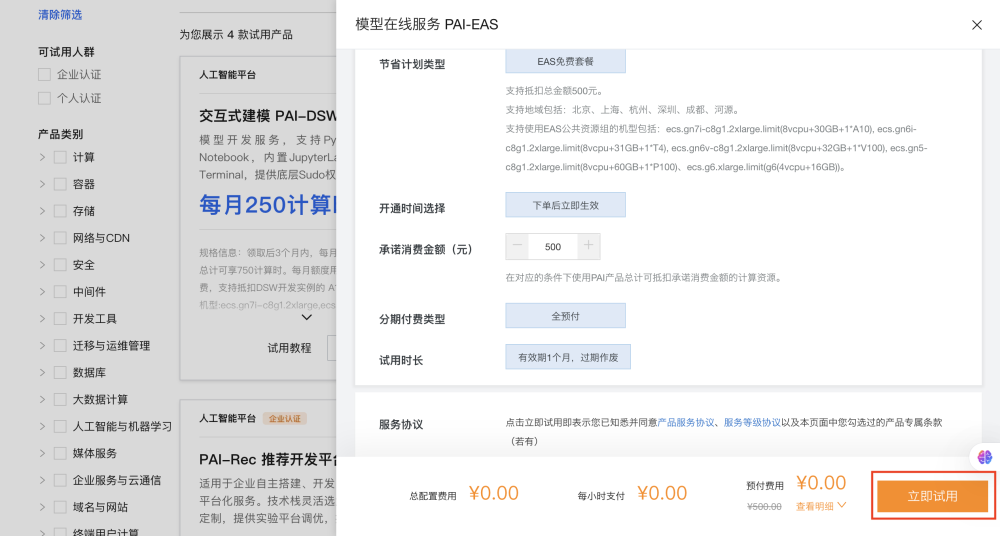Open 试用教程 on the PAI-DSW card

point(289,348)
